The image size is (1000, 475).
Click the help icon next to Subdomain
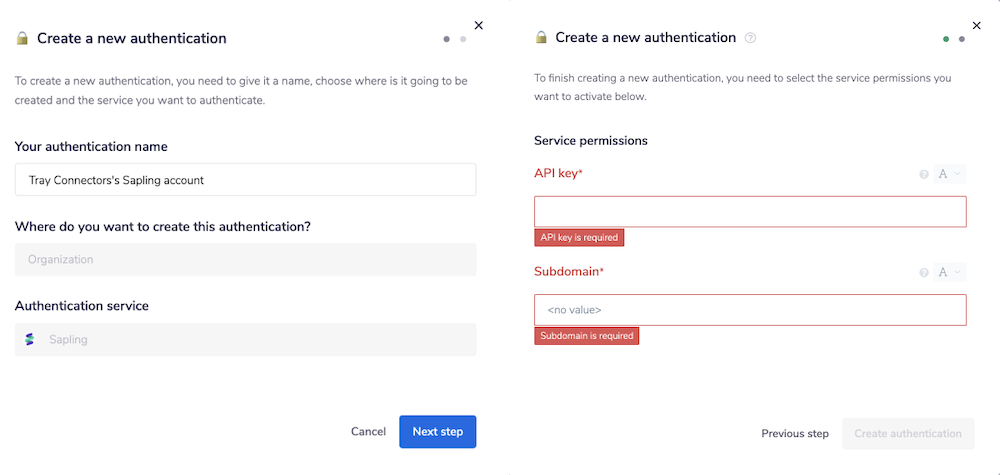pos(924,272)
